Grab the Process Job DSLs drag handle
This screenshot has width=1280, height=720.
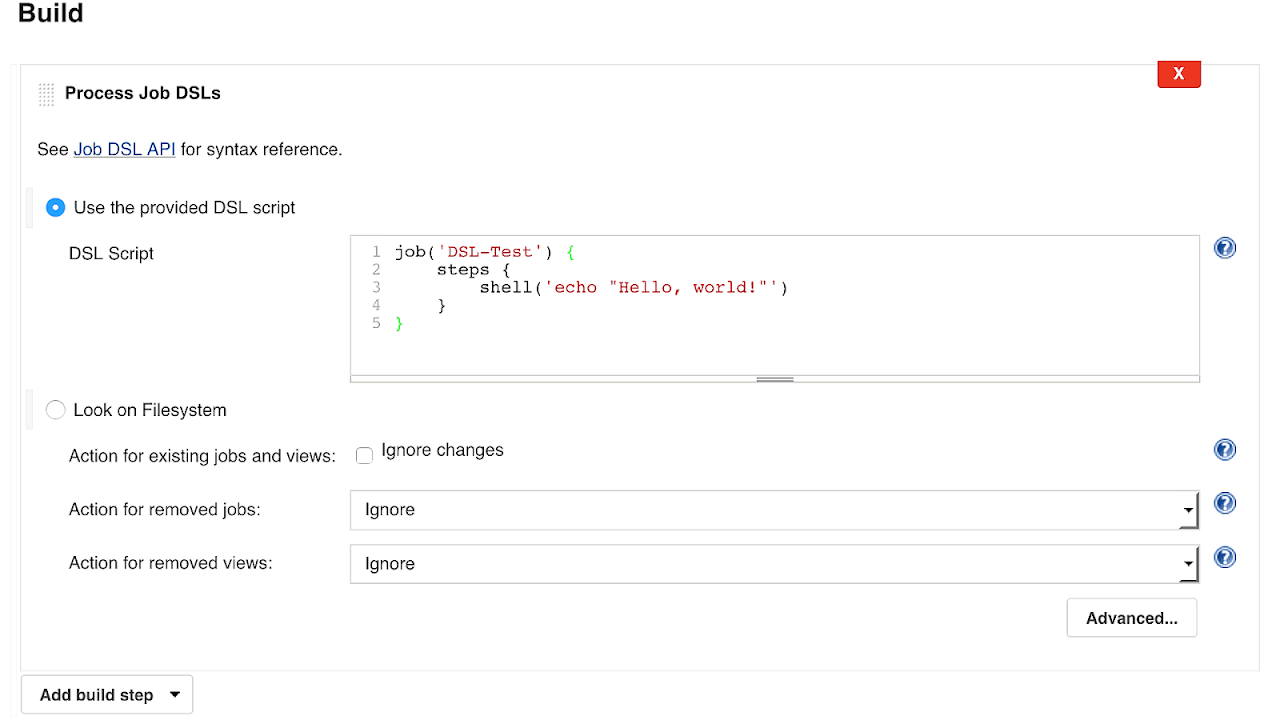tap(46, 94)
